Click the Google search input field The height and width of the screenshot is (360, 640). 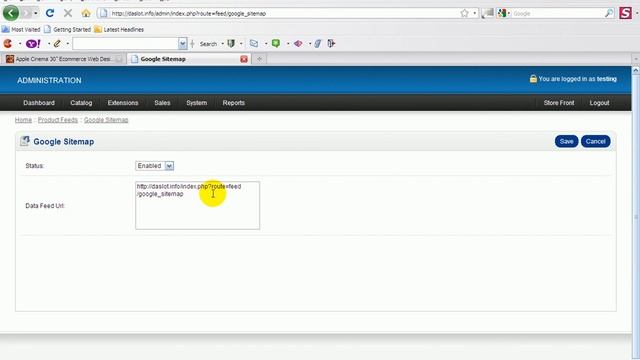(557, 13)
